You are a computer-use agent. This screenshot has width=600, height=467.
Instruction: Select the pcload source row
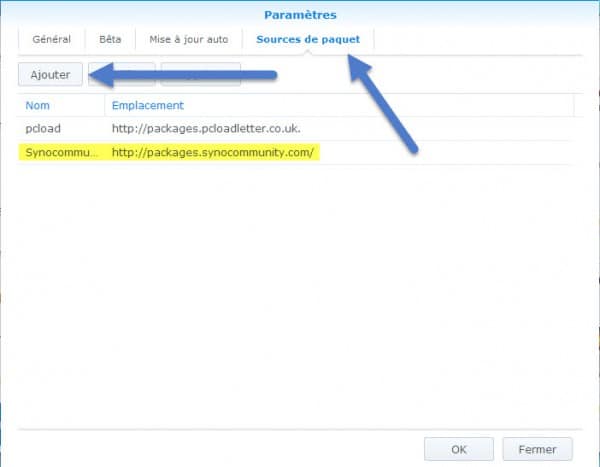click(44, 128)
